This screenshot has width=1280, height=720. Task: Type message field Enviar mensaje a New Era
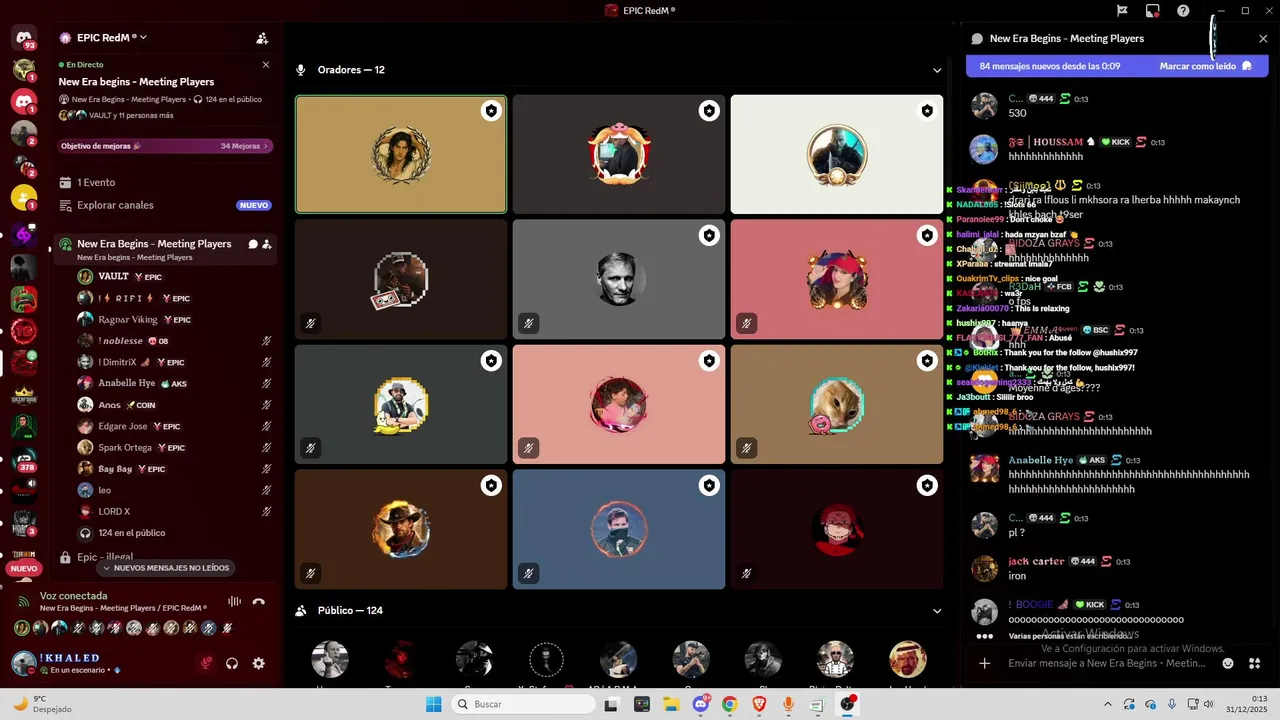(1107, 663)
